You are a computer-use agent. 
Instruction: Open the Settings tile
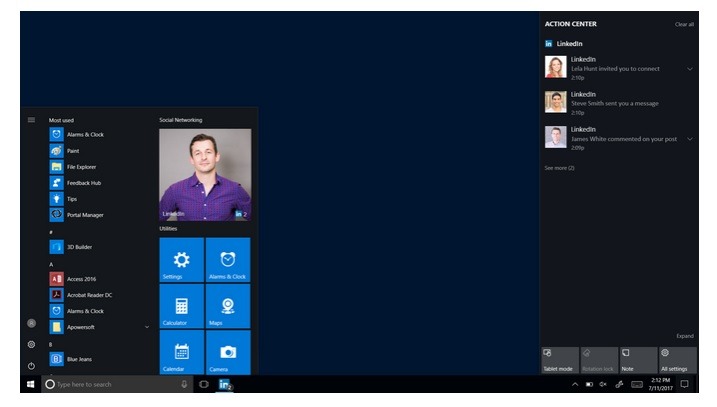coord(182,260)
